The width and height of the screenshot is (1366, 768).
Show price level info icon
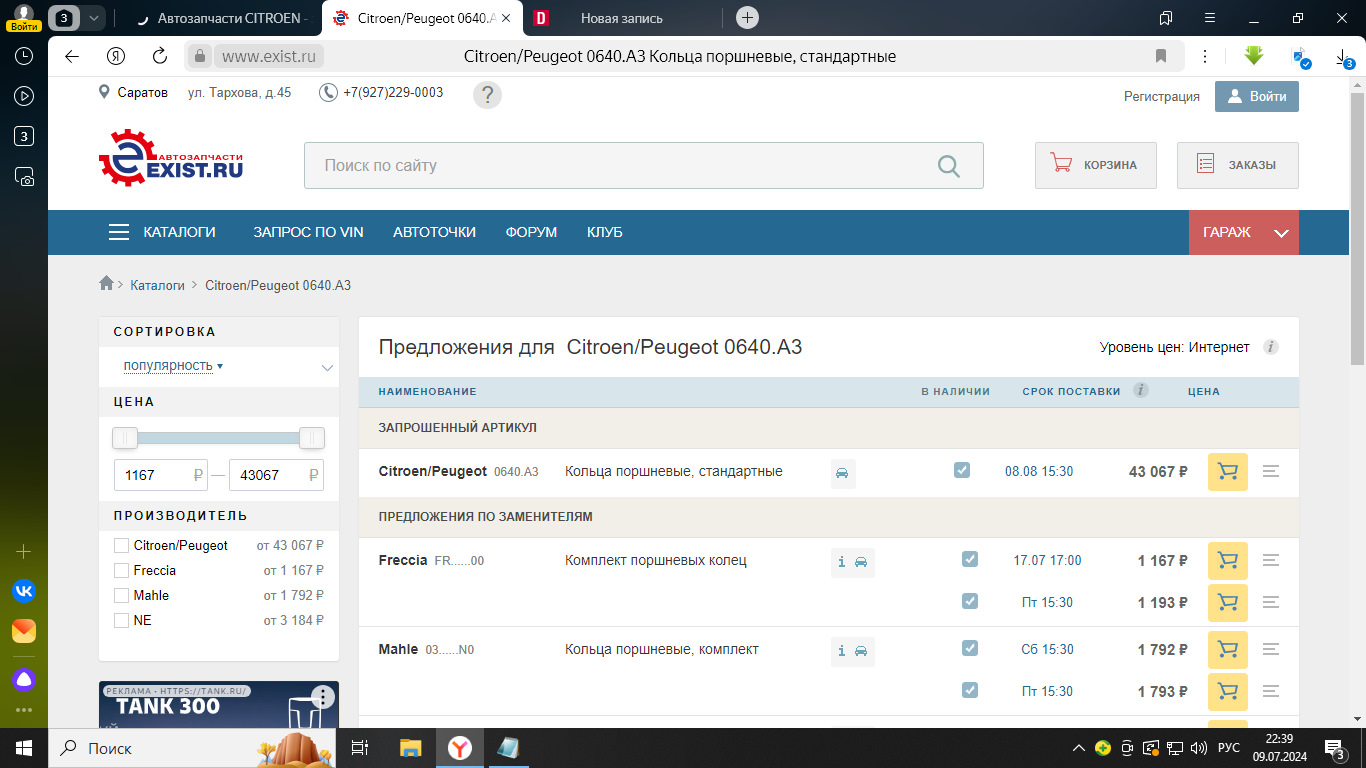click(1271, 347)
